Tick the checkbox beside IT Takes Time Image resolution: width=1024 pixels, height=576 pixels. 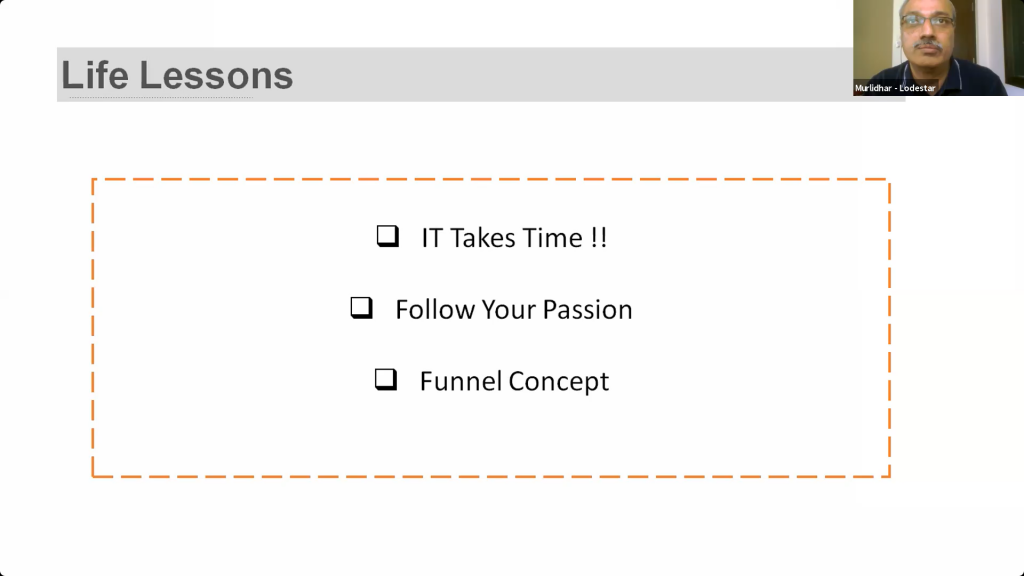pyautogui.click(x=388, y=236)
